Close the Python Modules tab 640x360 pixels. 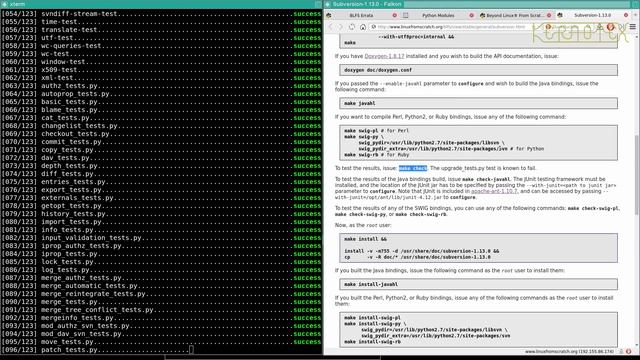471,15
